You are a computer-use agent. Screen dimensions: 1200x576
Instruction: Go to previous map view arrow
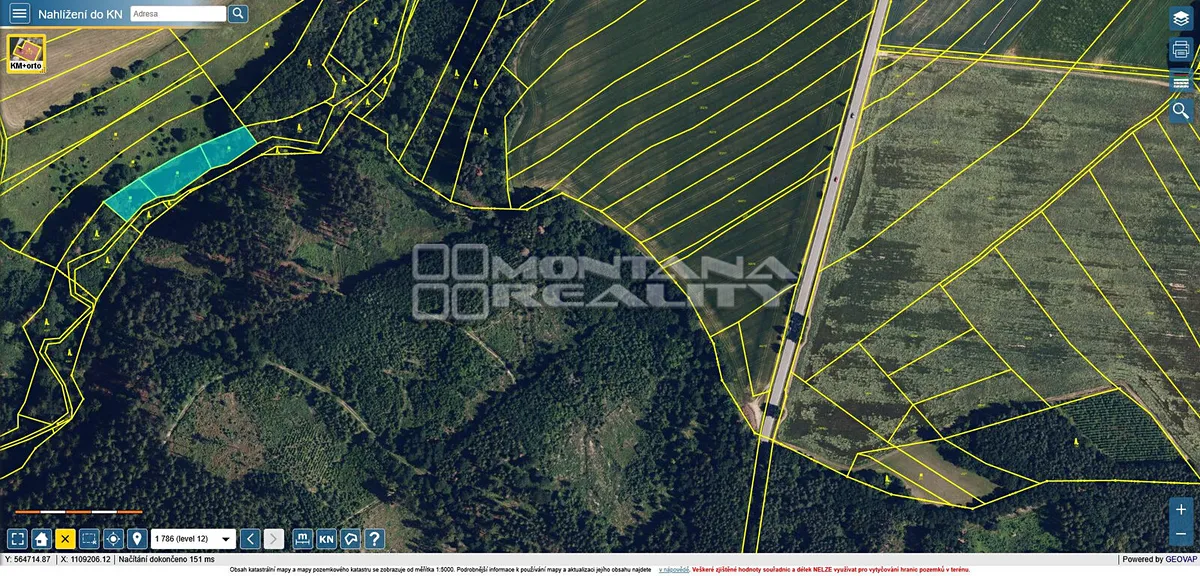pos(251,539)
